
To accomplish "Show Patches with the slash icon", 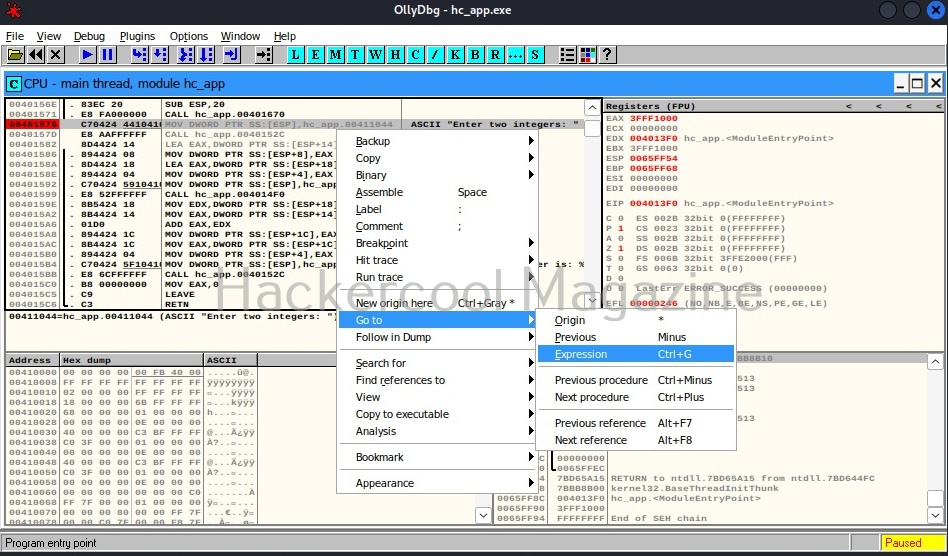I will [435, 55].
